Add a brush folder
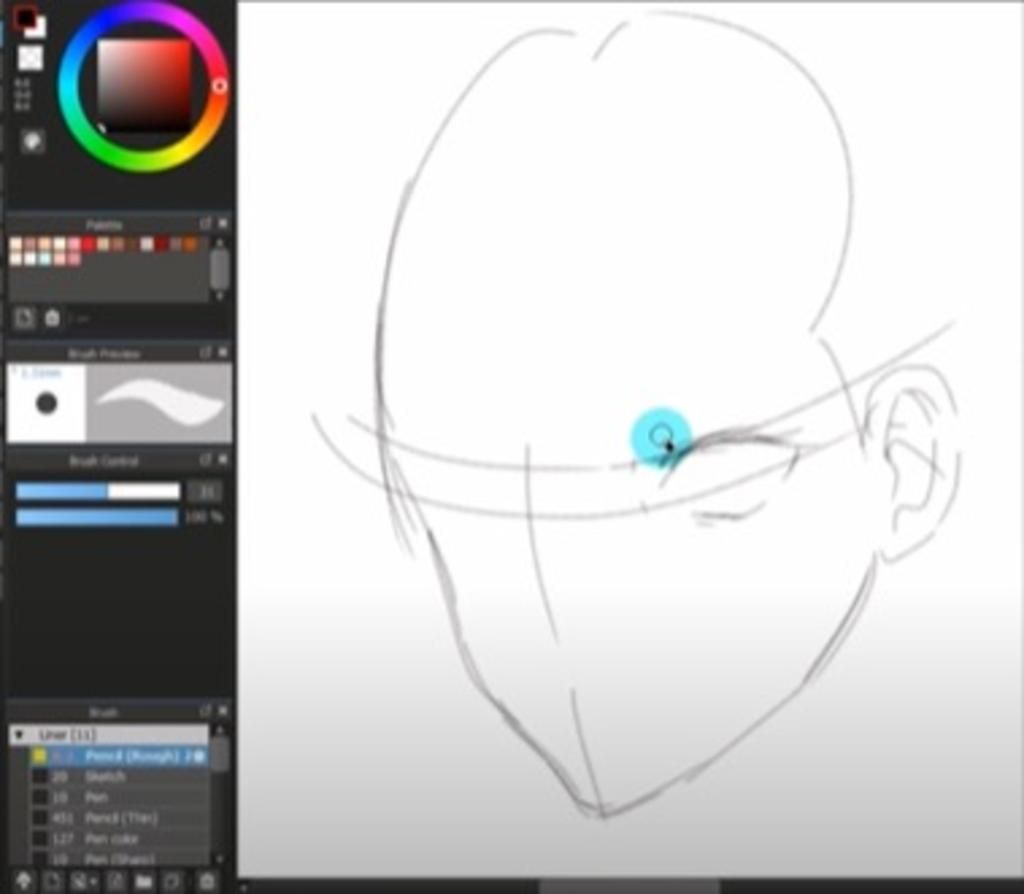This screenshot has width=1024, height=894. [144, 881]
